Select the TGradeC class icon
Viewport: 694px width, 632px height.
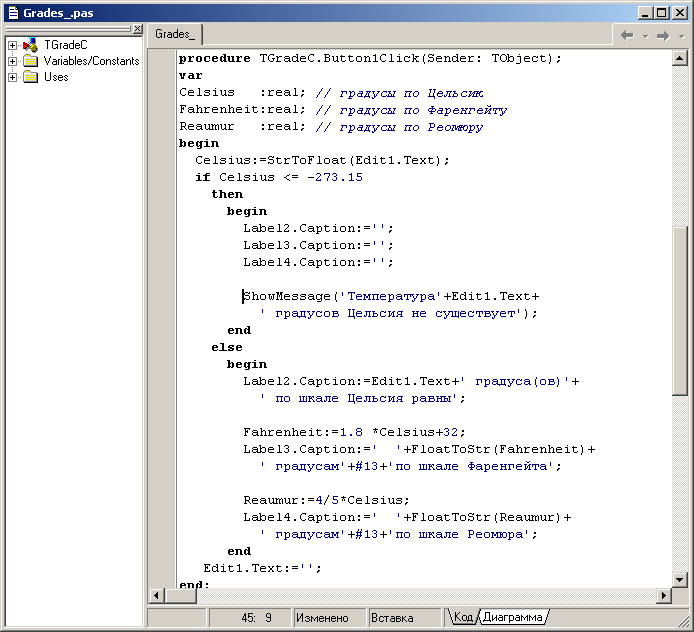pyautogui.click(x=31, y=45)
